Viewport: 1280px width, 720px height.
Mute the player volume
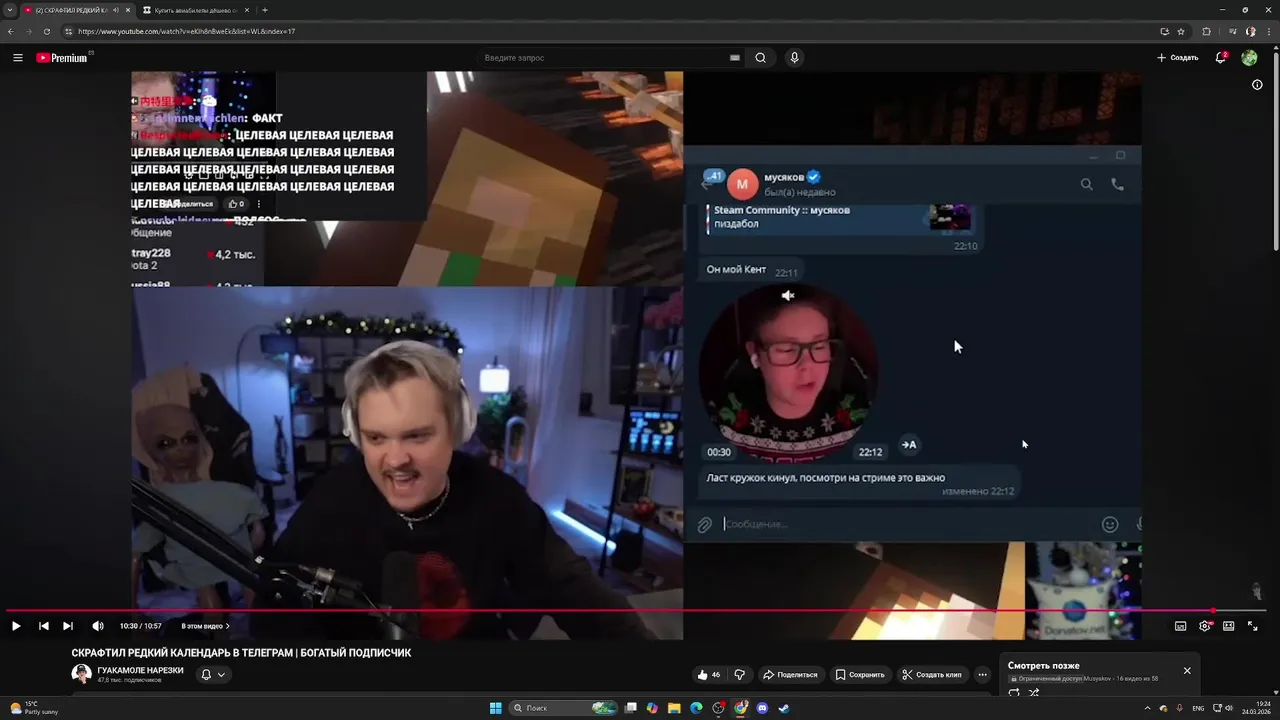[98, 626]
